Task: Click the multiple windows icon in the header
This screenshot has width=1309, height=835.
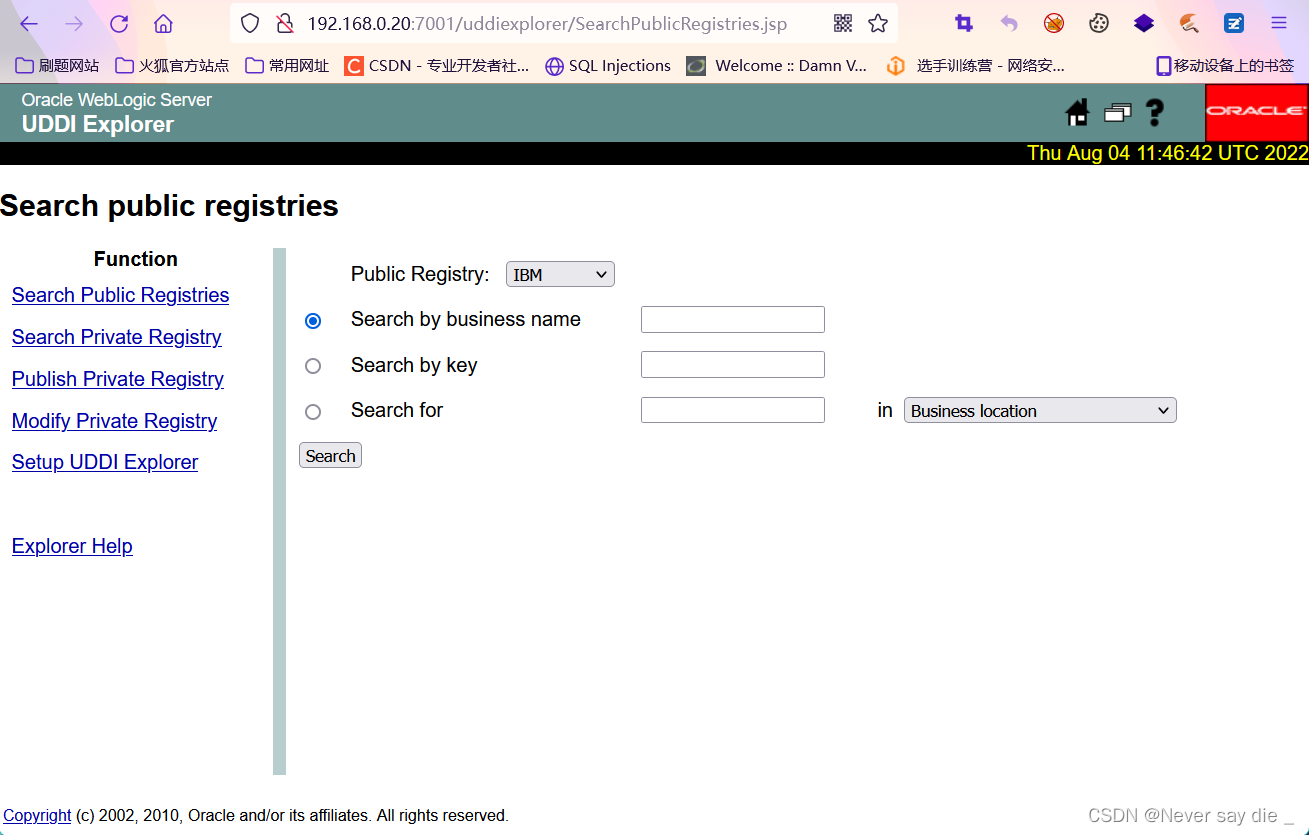Action: click(x=1116, y=112)
